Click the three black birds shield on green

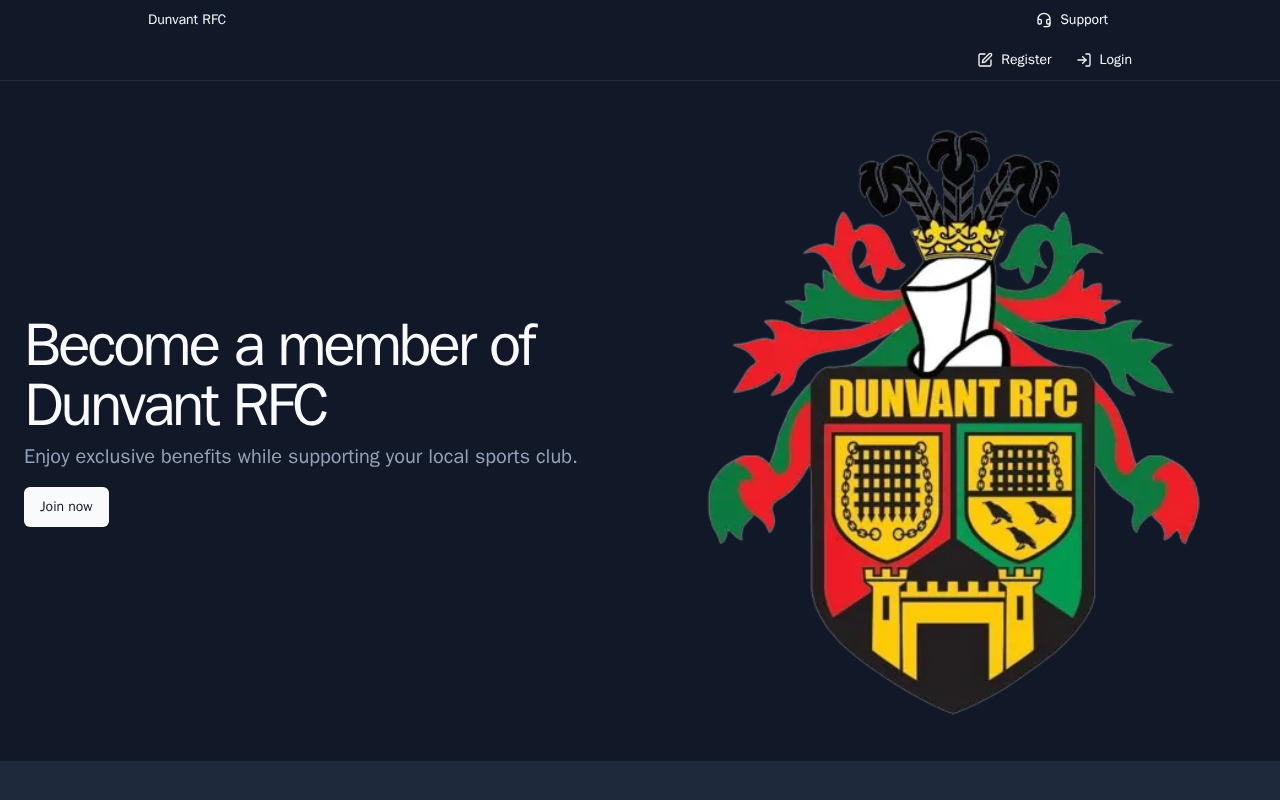click(1019, 492)
